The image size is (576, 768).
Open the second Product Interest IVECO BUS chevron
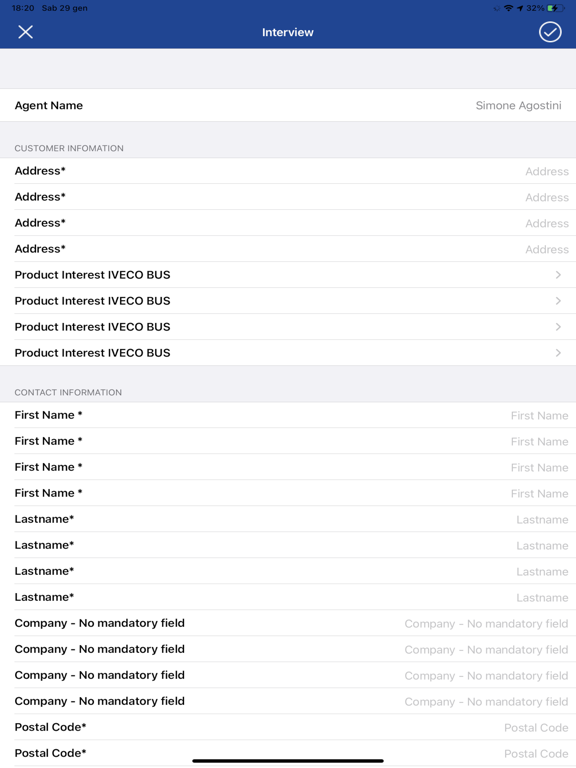click(x=558, y=301)
